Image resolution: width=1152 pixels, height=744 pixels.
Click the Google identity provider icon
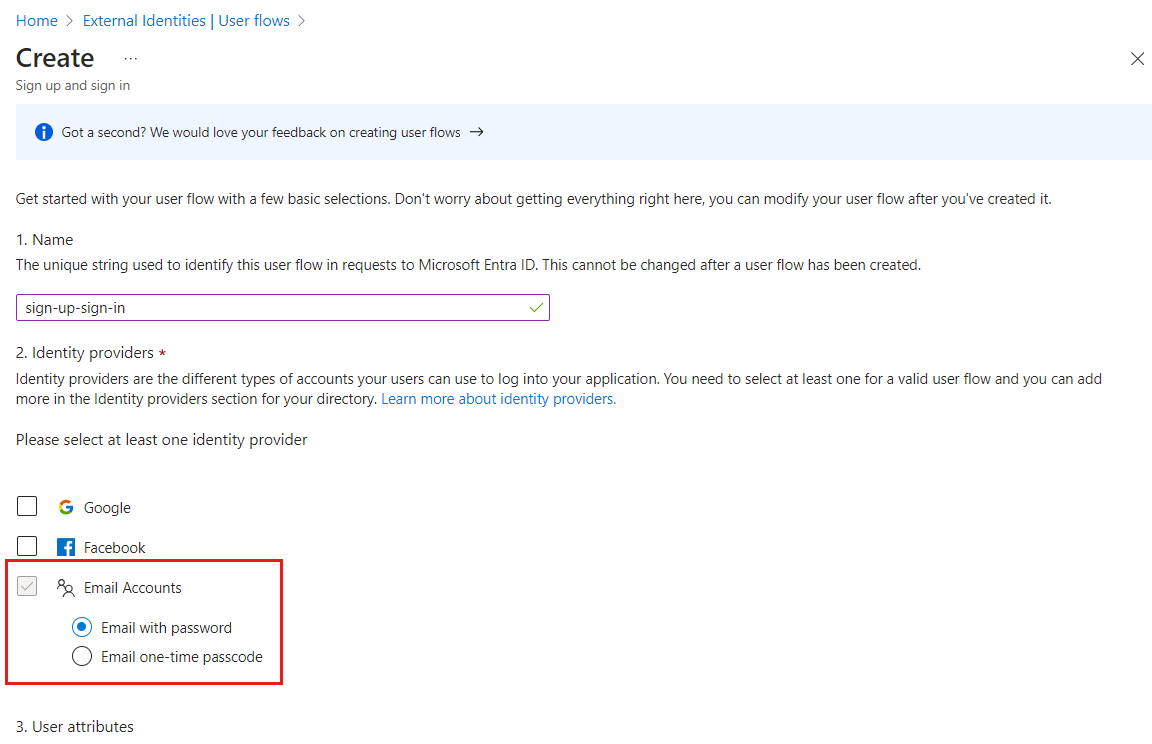pos(65,507)
